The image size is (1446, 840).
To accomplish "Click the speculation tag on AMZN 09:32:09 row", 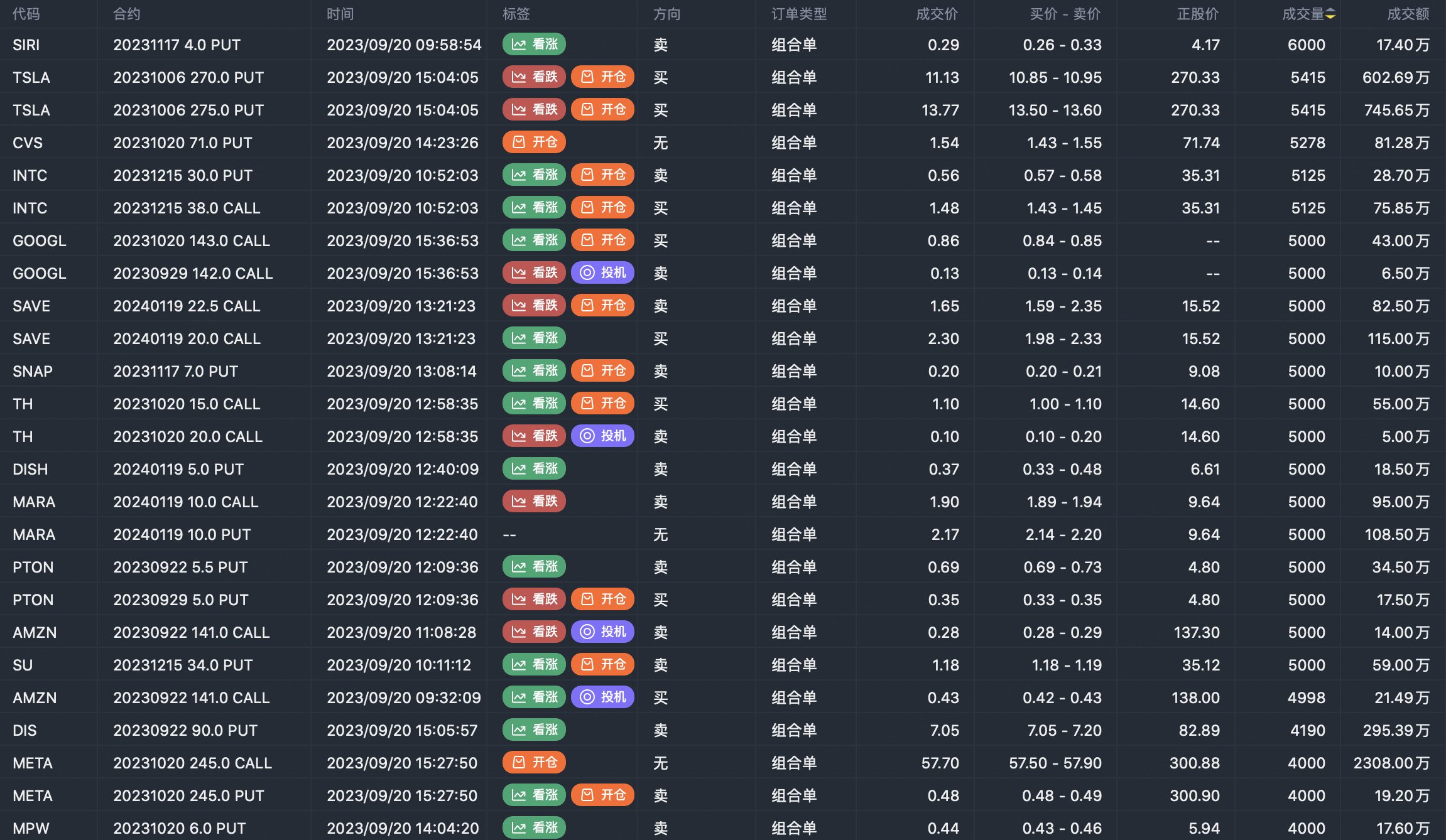I will [x=602, y=697].
